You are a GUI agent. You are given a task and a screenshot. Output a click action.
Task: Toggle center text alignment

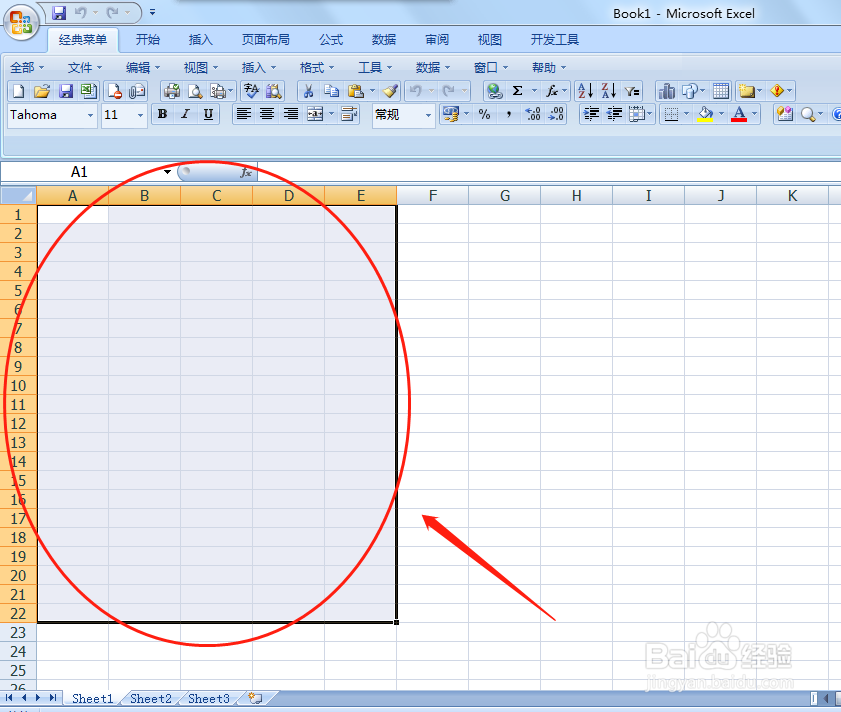coord(267,114)
